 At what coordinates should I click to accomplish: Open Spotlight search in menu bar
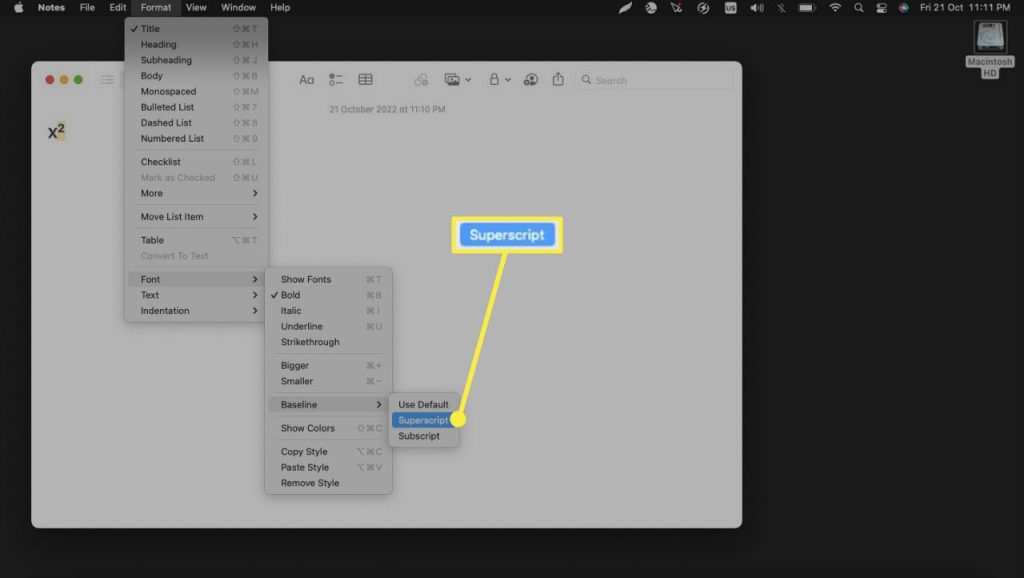click(x=859, y=8)
